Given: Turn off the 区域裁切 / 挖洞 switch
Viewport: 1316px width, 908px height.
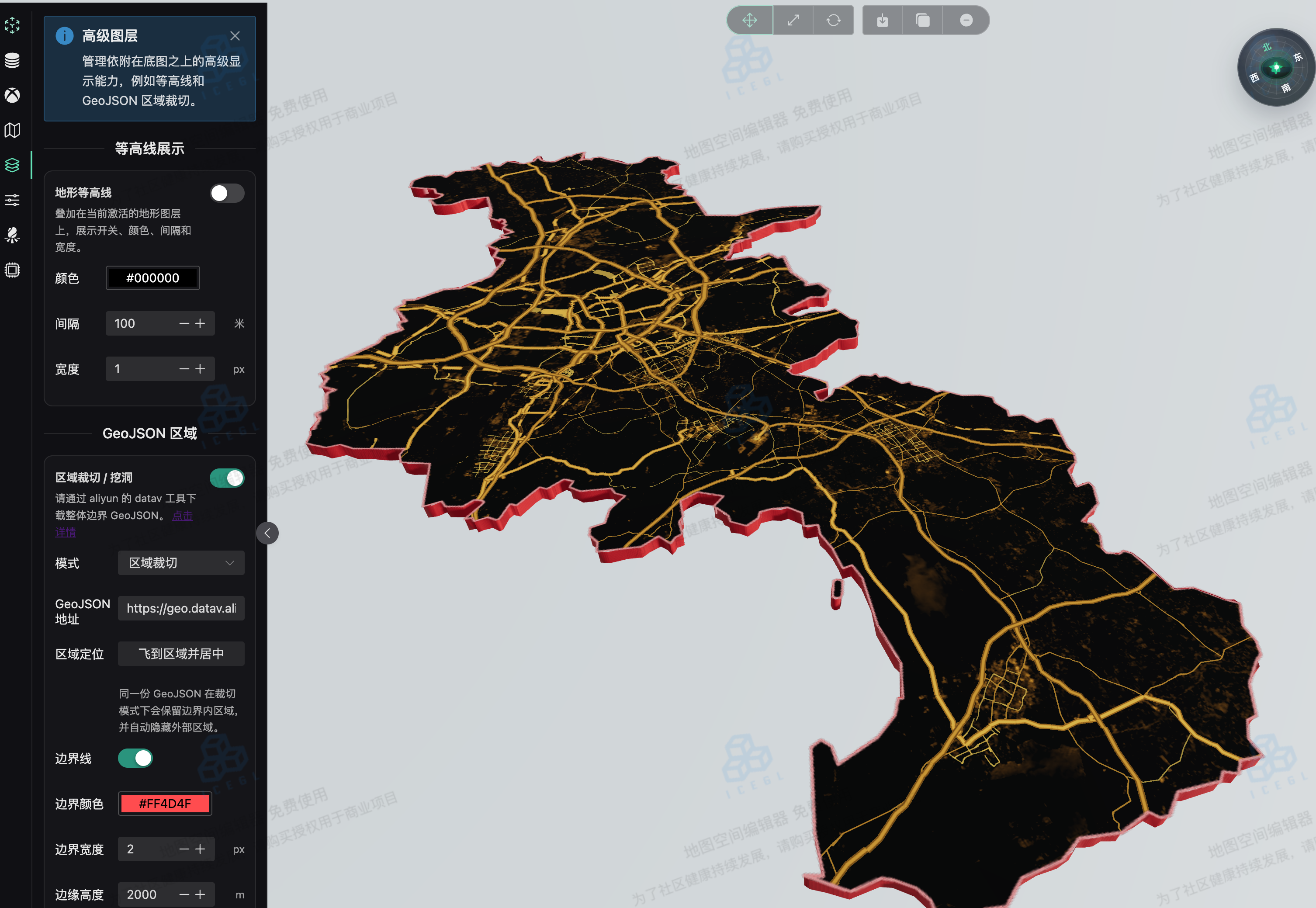Looking at the screenshot, I should point(227,478).
